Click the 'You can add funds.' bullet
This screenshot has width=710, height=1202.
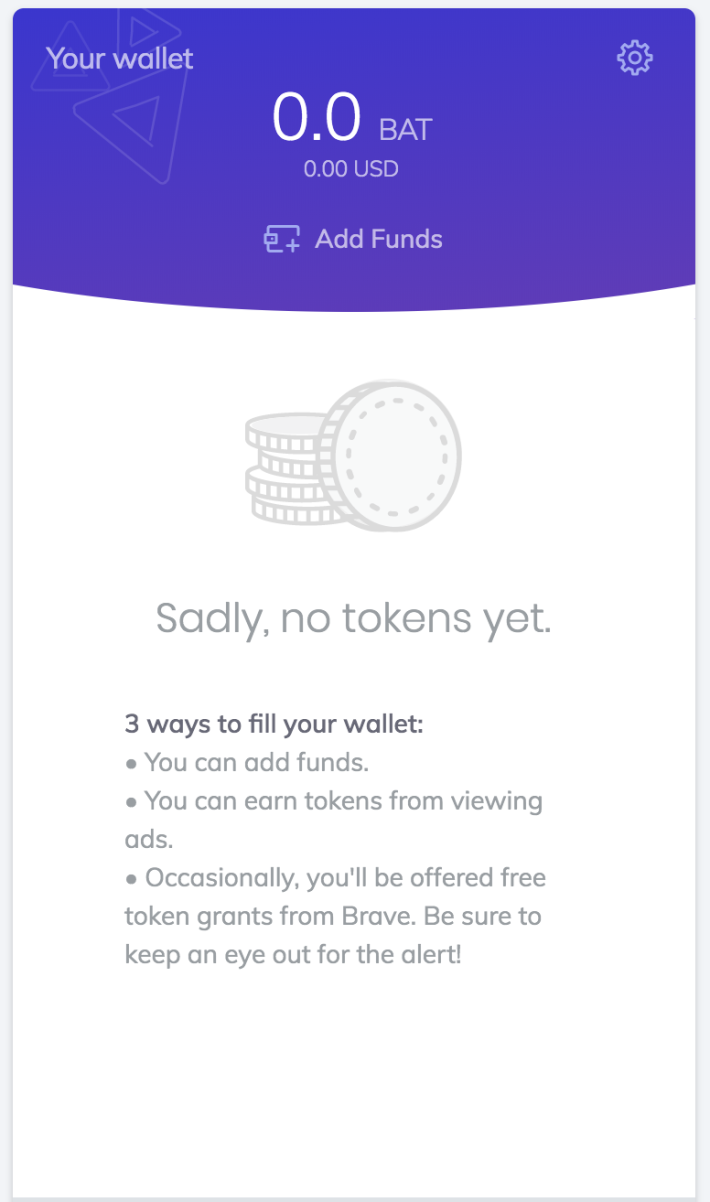pyautogui.click(x=247, y=762)
